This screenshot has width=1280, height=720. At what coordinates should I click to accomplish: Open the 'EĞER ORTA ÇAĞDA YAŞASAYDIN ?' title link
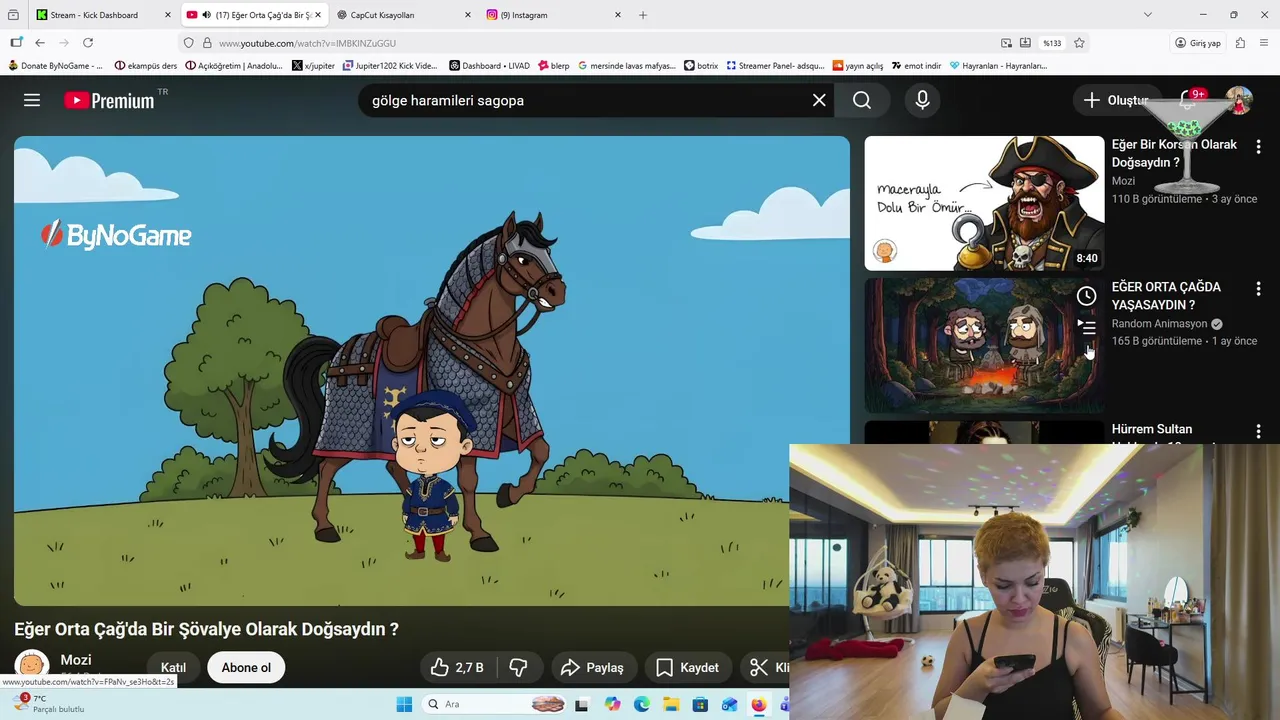point(1166,296)
